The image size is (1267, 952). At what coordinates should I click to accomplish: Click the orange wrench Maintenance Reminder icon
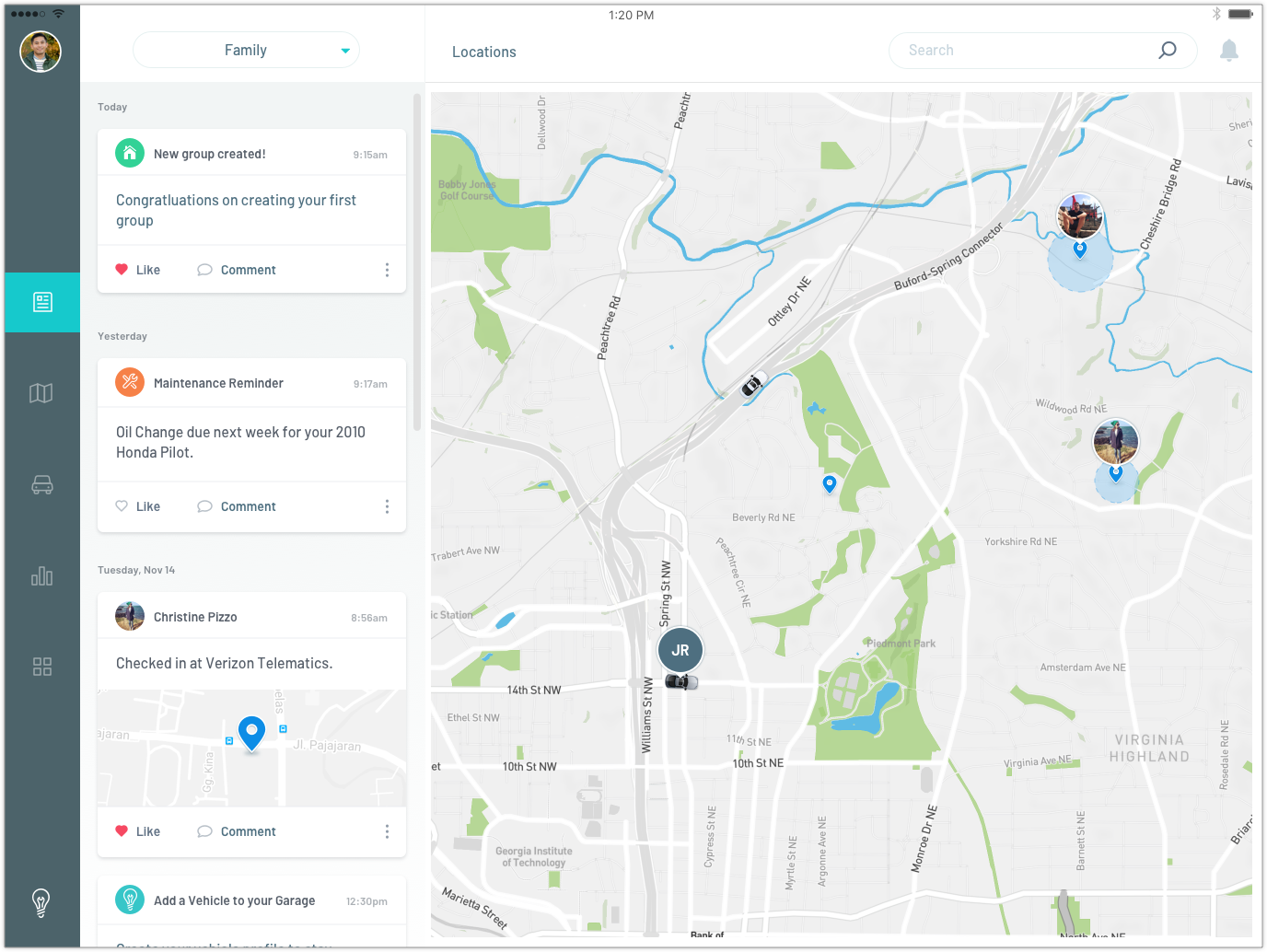(130, 382)
